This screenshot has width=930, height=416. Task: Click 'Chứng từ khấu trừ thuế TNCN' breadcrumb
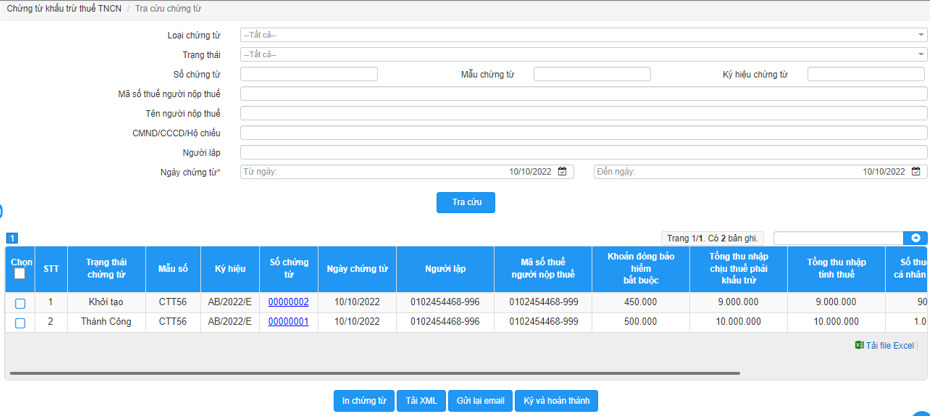(x=64, y=9)
